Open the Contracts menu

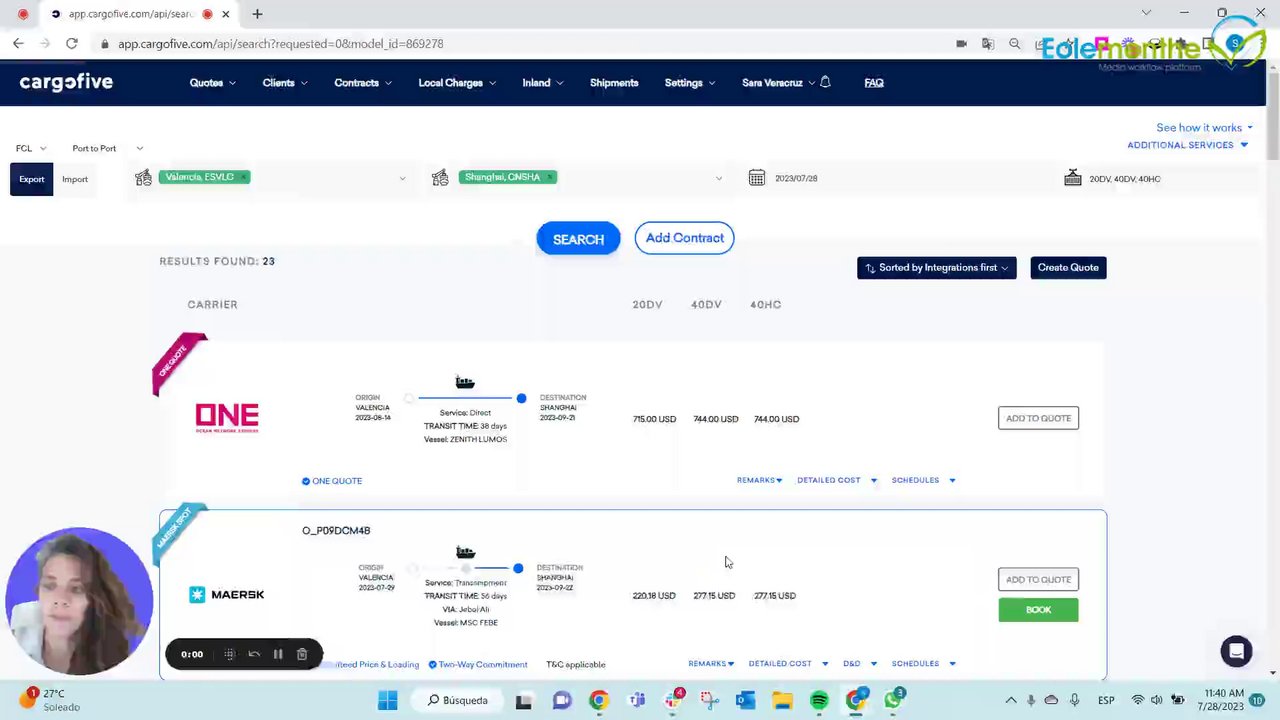(363, 83)
